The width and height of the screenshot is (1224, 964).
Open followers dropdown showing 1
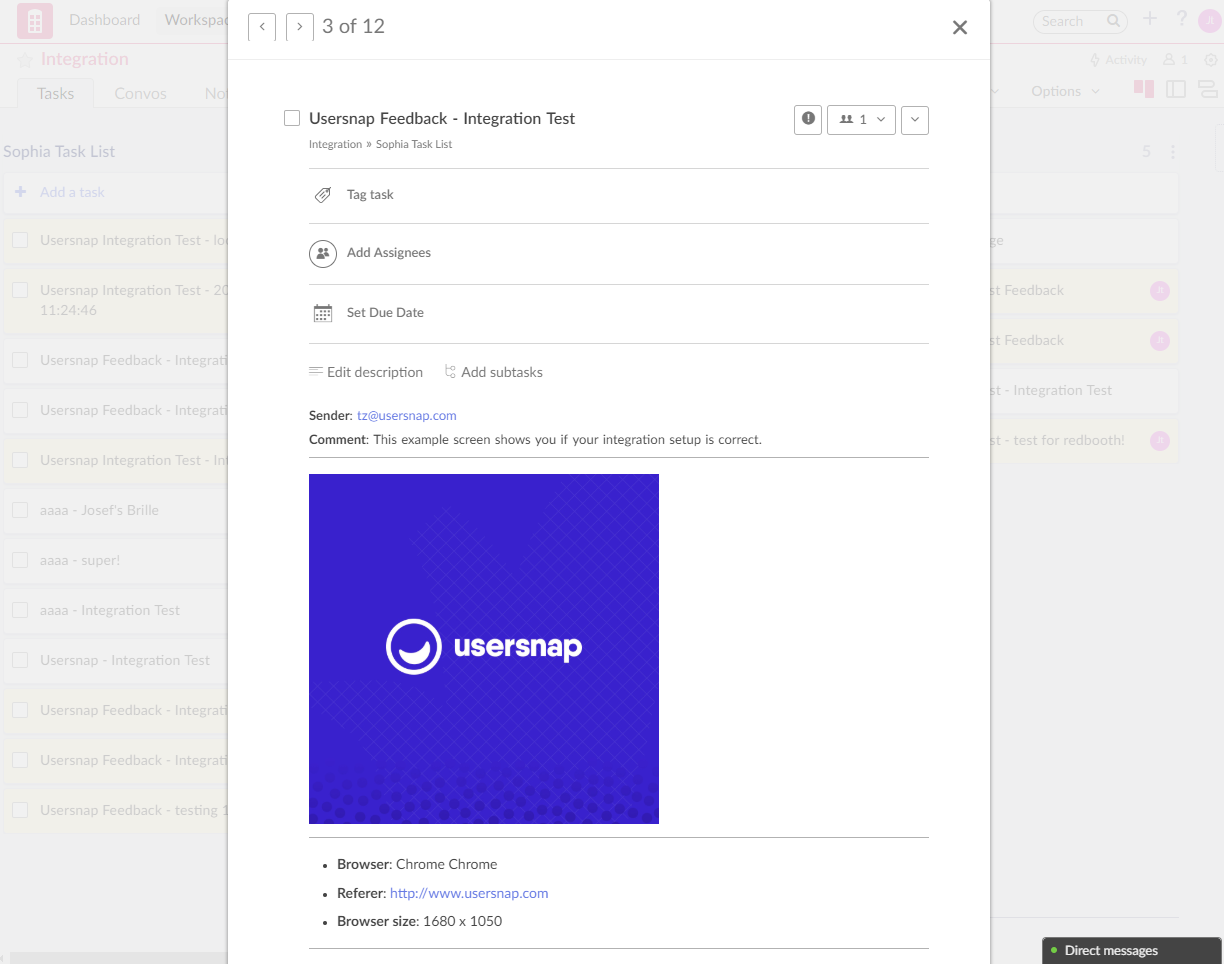[861, 119]
